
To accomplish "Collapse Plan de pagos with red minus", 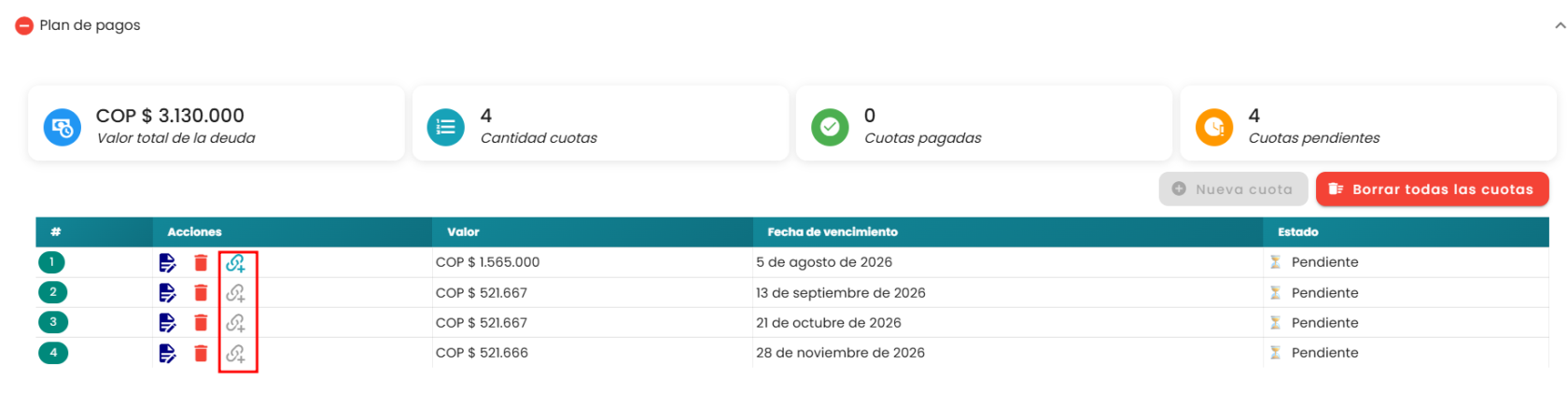I will [x=24, y=26].
